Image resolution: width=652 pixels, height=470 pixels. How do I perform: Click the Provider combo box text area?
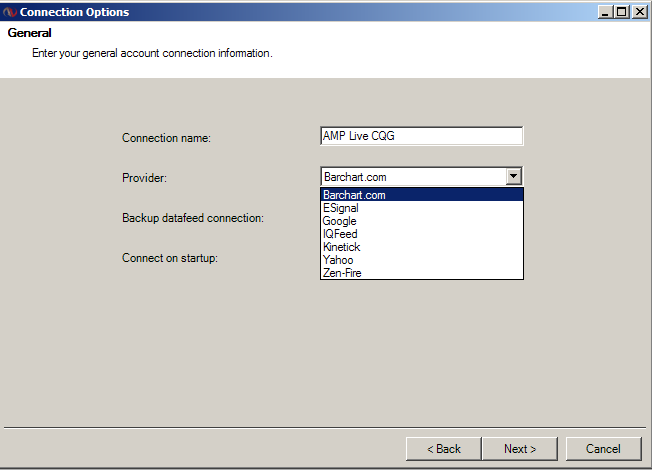412,177
